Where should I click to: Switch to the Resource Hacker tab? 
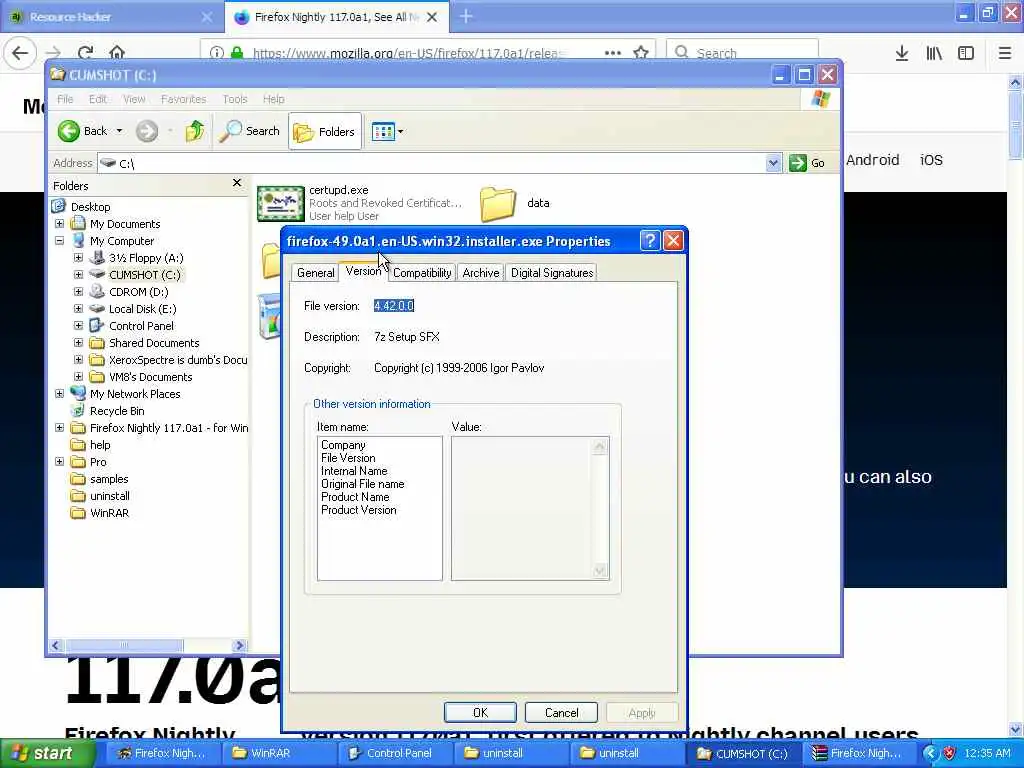click(x=111, y=16)
